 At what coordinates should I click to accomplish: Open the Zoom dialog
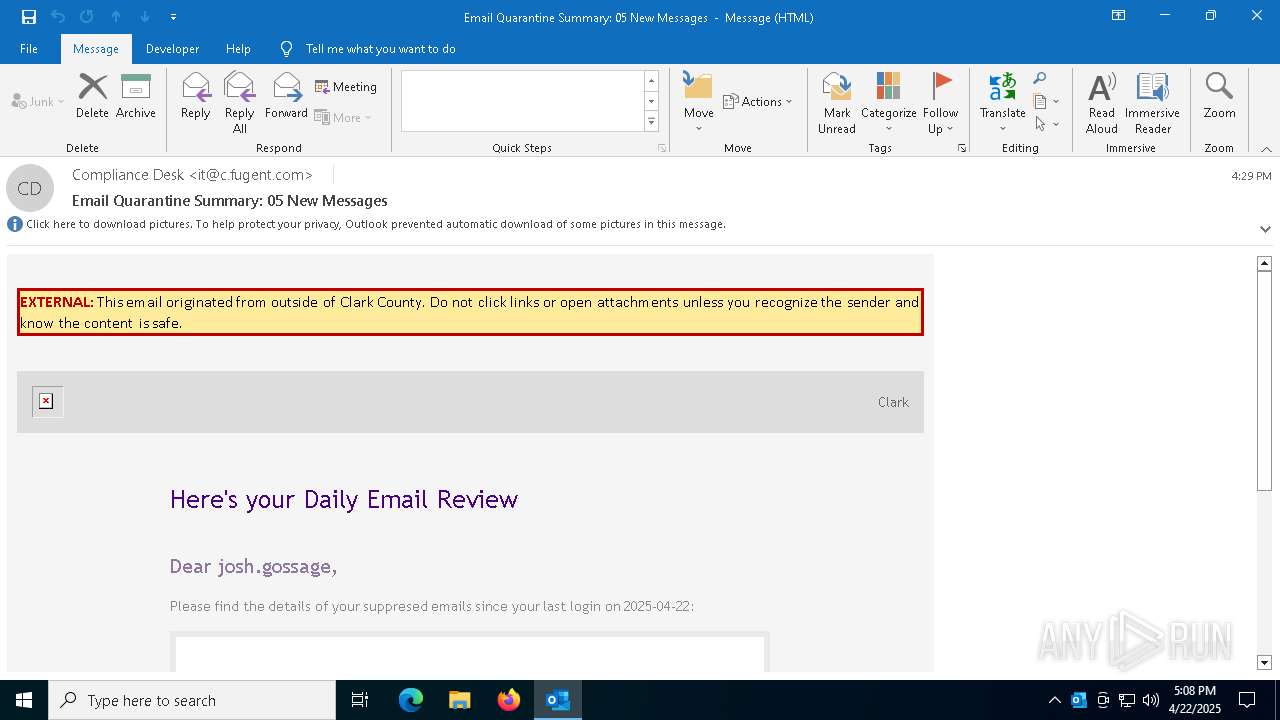1219,96
